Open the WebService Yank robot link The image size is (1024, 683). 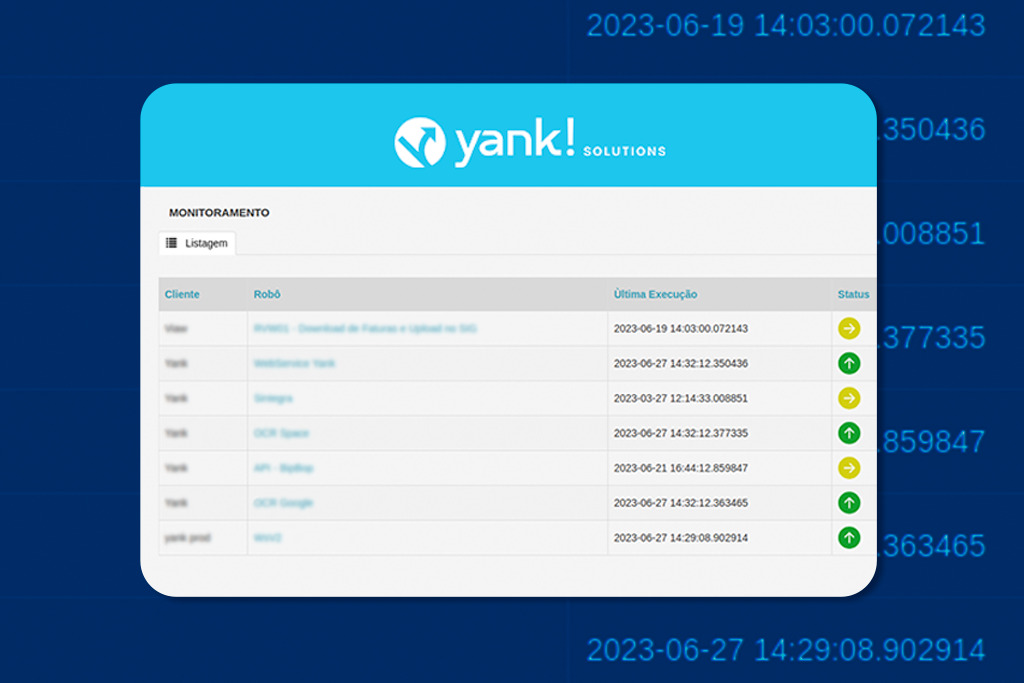295,363
